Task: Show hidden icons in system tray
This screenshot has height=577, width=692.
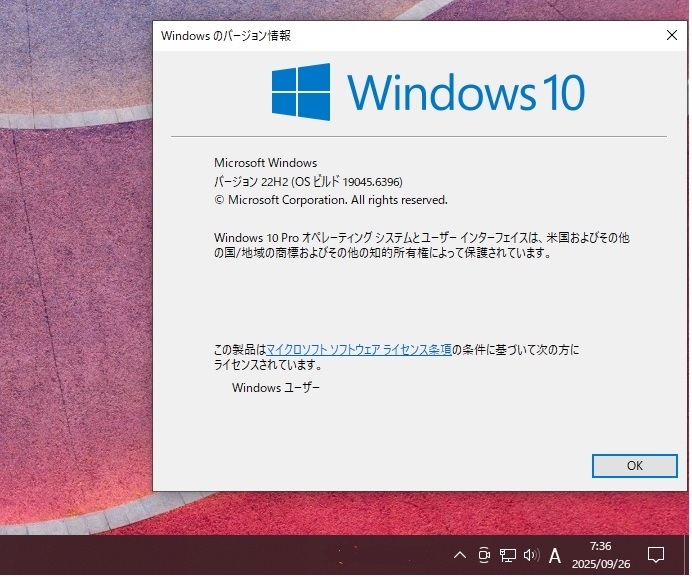Action: (462, 557)
